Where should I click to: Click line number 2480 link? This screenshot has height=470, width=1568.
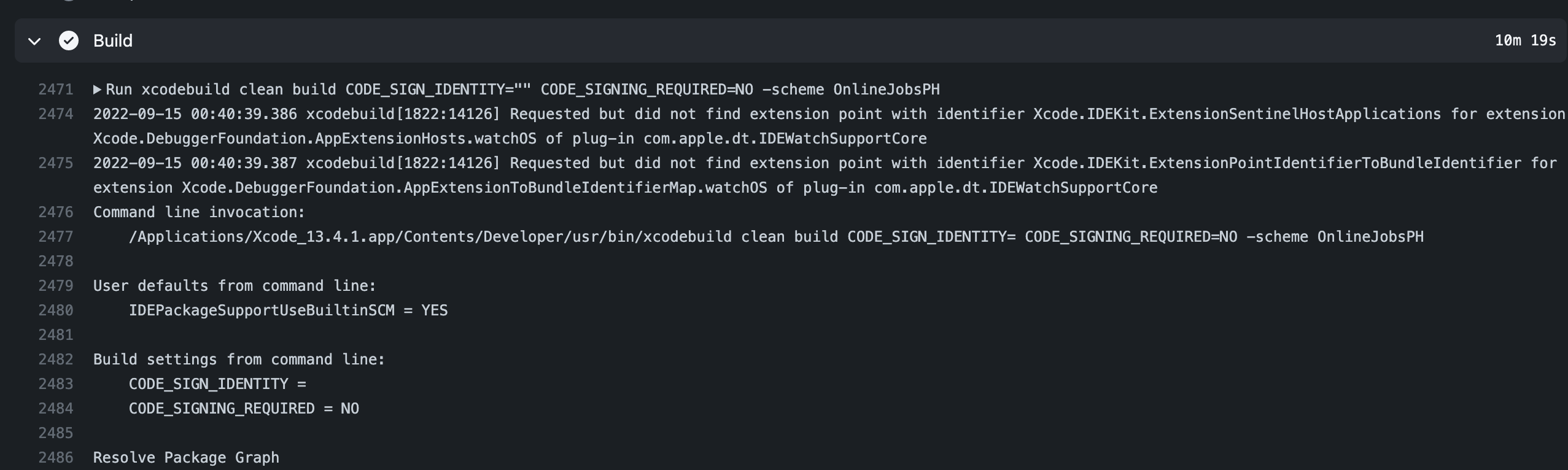[x=56, y=310]
